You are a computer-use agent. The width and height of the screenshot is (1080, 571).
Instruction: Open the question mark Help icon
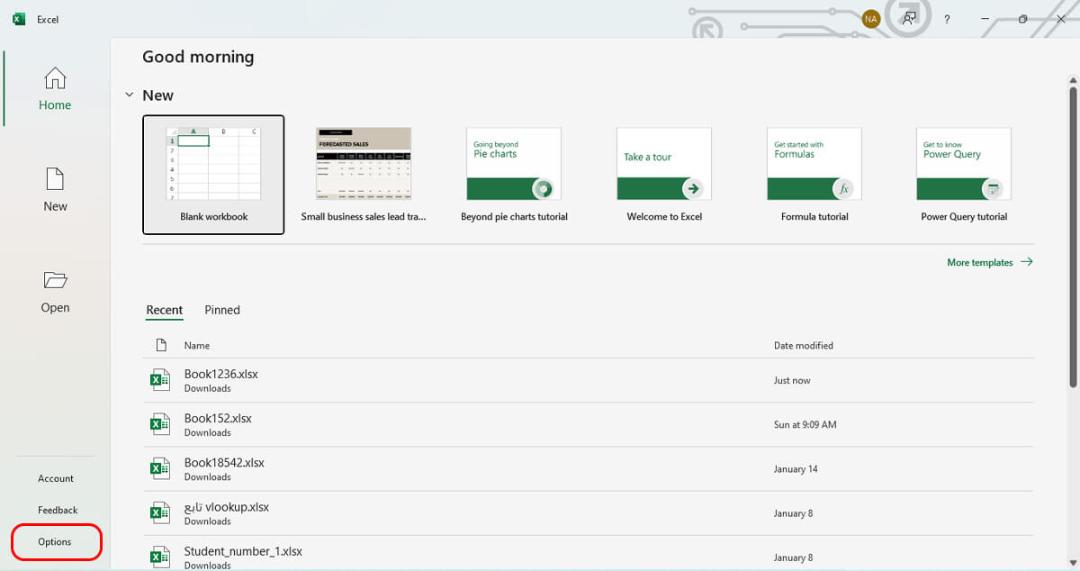(x=947, y=19)
